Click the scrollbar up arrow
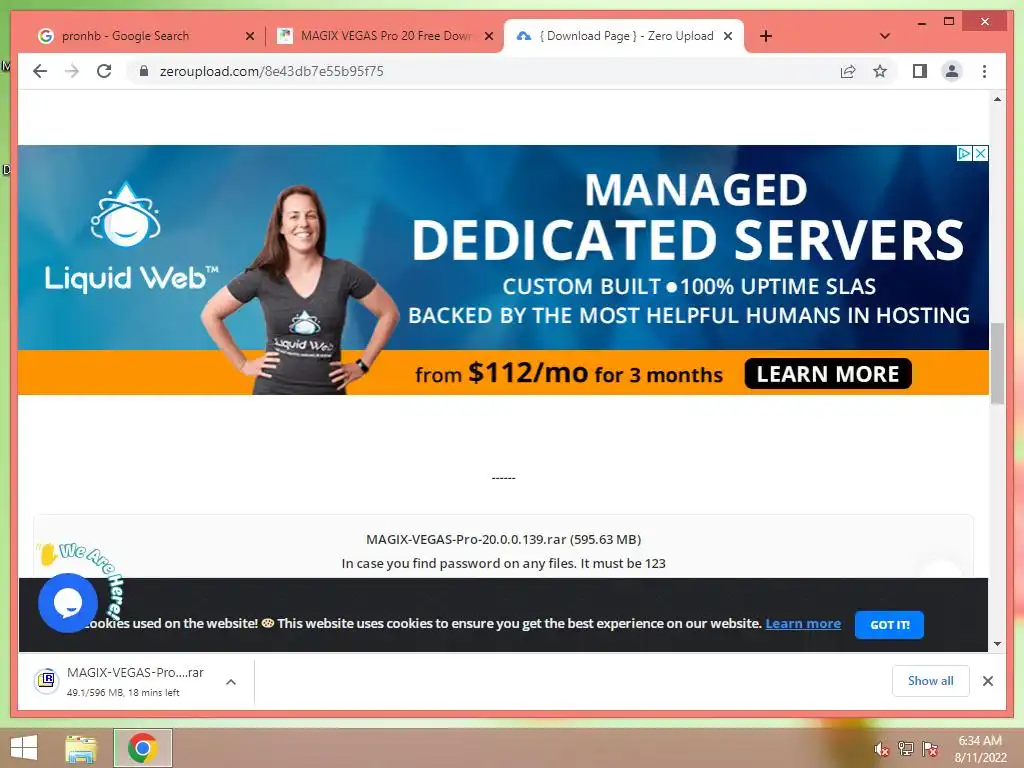The height and width of the screenshot is (768, 1024). point(997,99)
